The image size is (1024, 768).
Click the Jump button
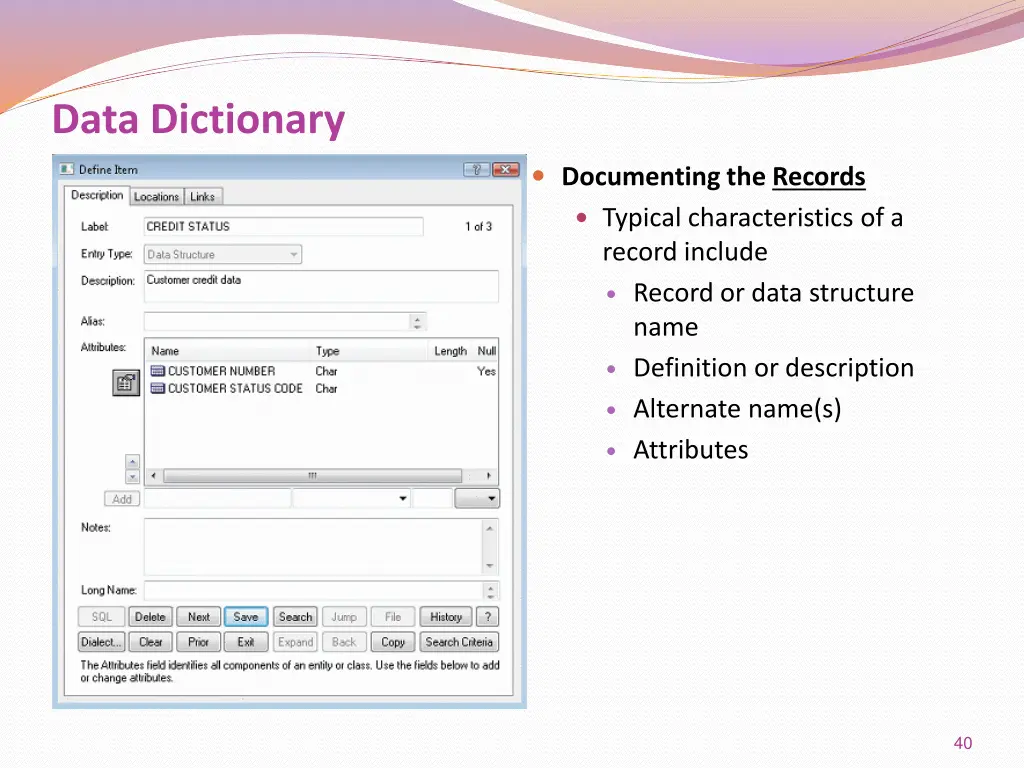coord(344,617)
